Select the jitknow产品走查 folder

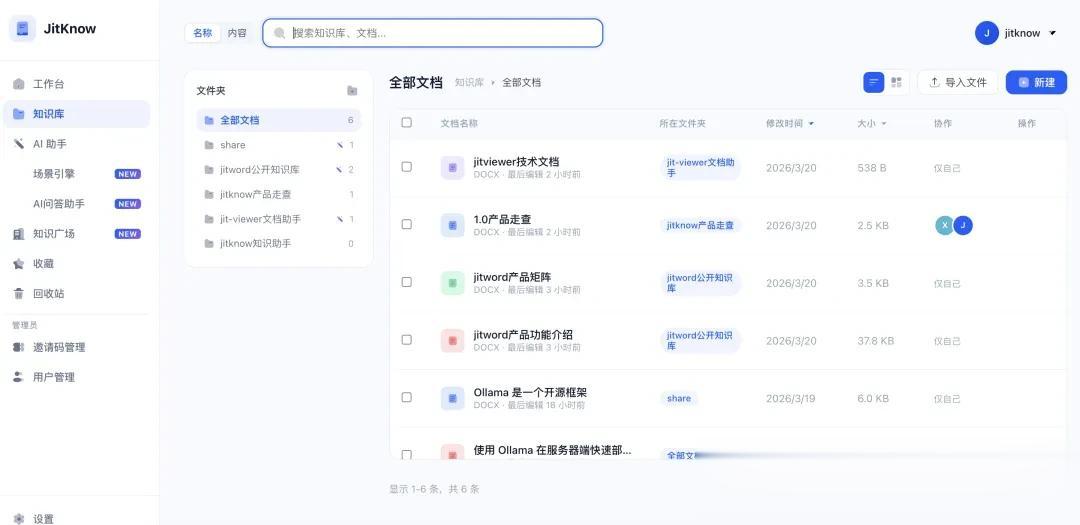(255, 194)
